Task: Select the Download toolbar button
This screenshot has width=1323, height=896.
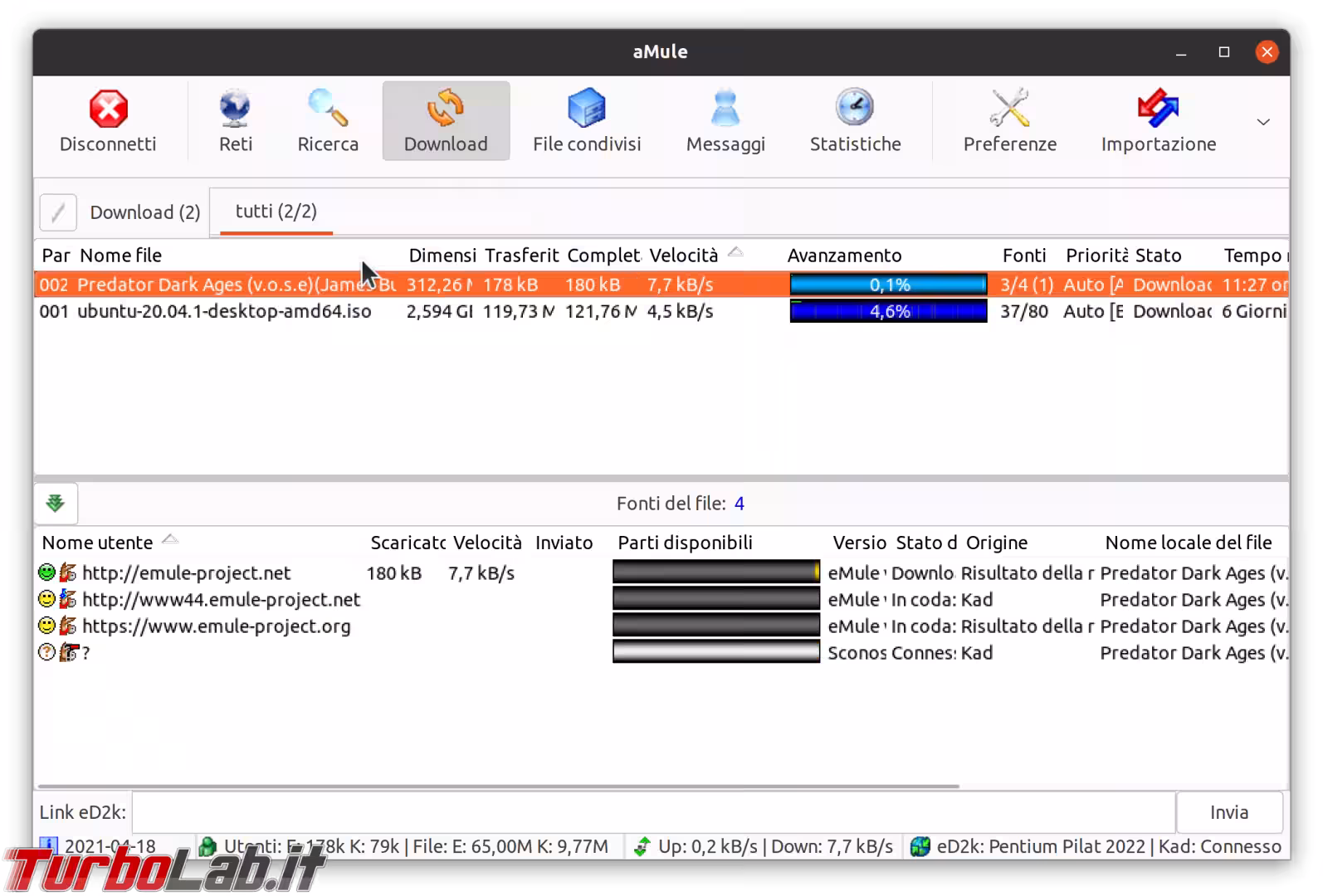Action: (x=446, y=121)
